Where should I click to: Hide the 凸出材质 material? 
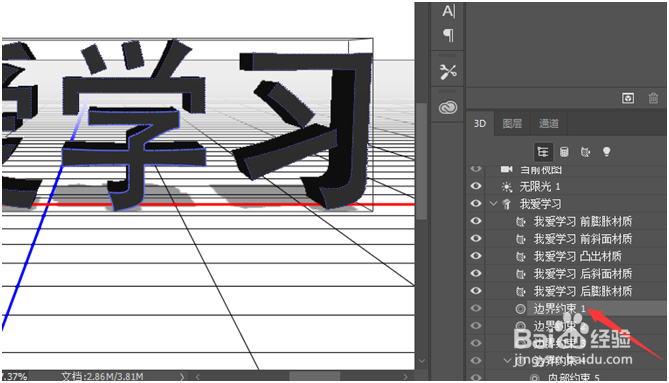(x=476, y=256)
